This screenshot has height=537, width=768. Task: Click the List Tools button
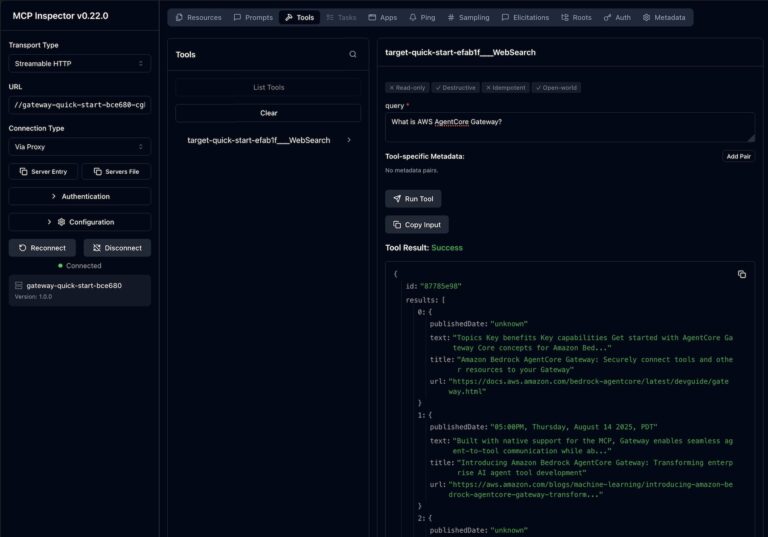(268, 87)
